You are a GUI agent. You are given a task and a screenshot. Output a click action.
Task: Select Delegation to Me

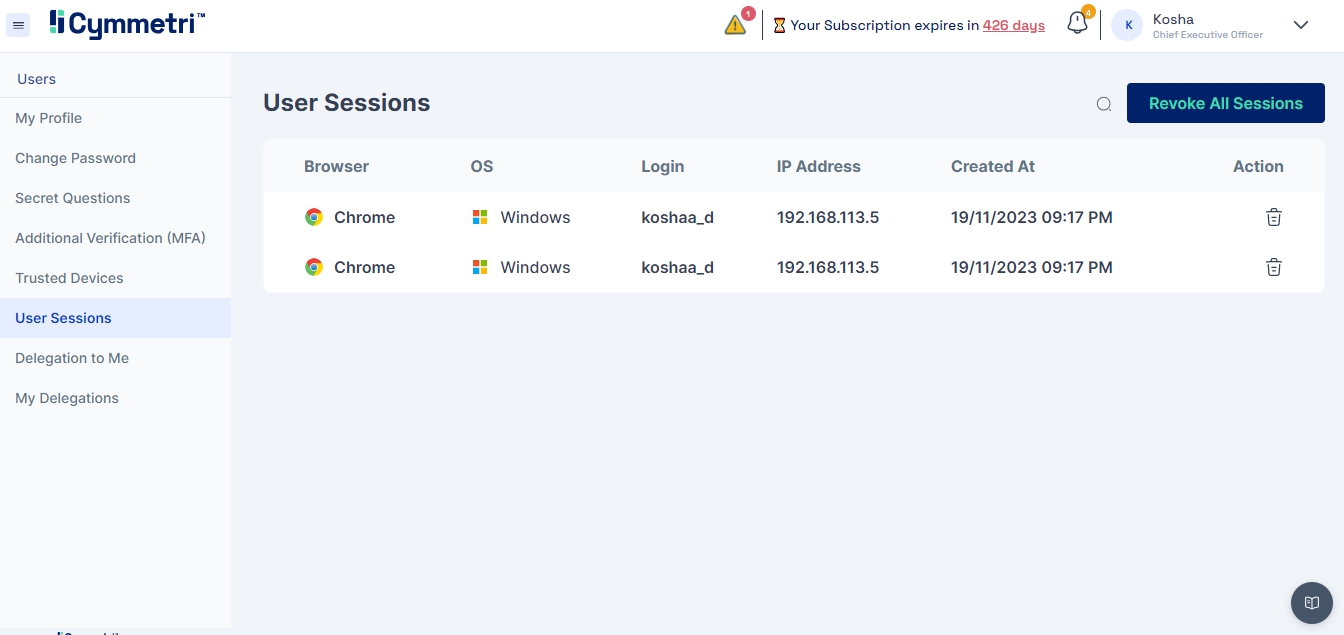(72, 358)
